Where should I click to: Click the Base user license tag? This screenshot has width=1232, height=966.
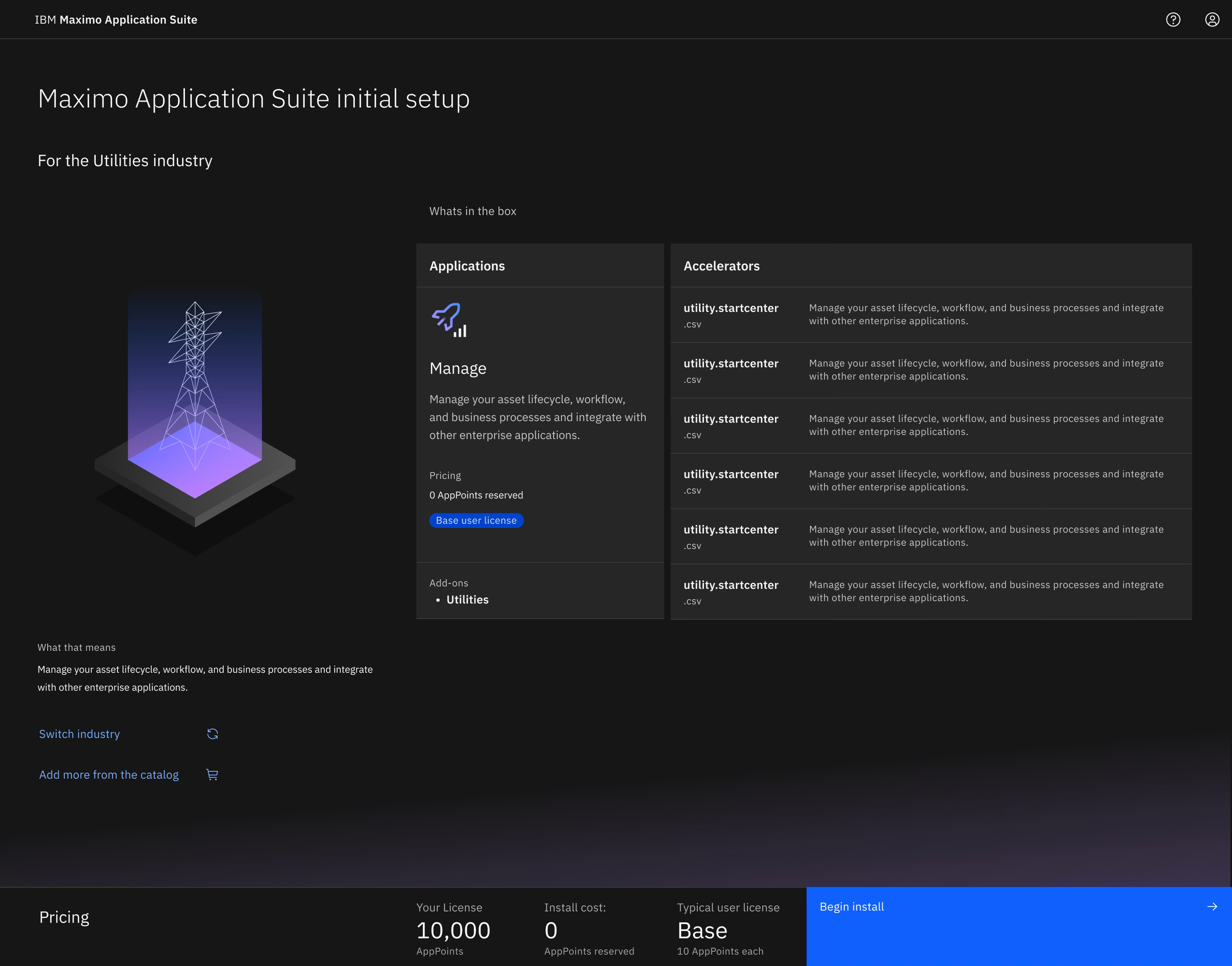point(476,520)
